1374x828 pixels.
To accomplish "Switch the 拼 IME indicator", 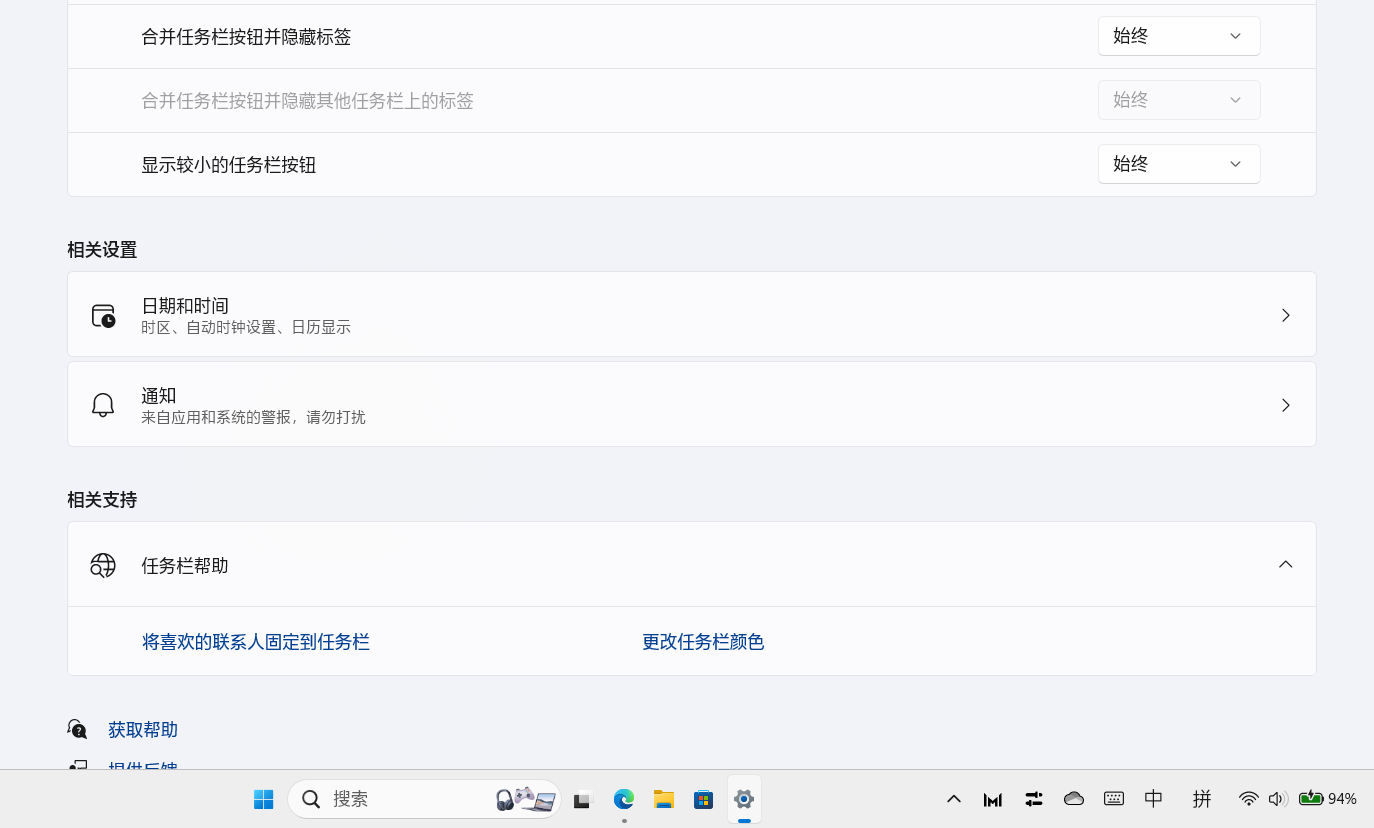I will (x=1202, y=799).
